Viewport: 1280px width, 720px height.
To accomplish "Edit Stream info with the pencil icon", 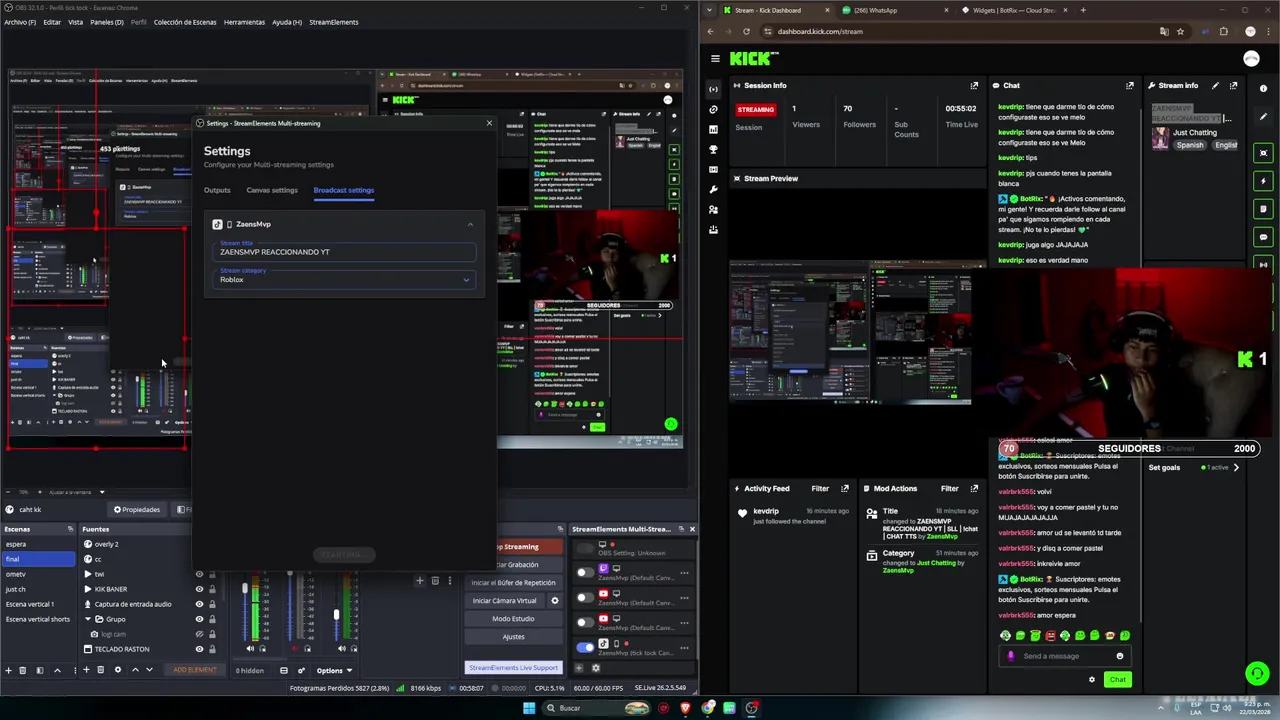I will tap(1217, 85).
